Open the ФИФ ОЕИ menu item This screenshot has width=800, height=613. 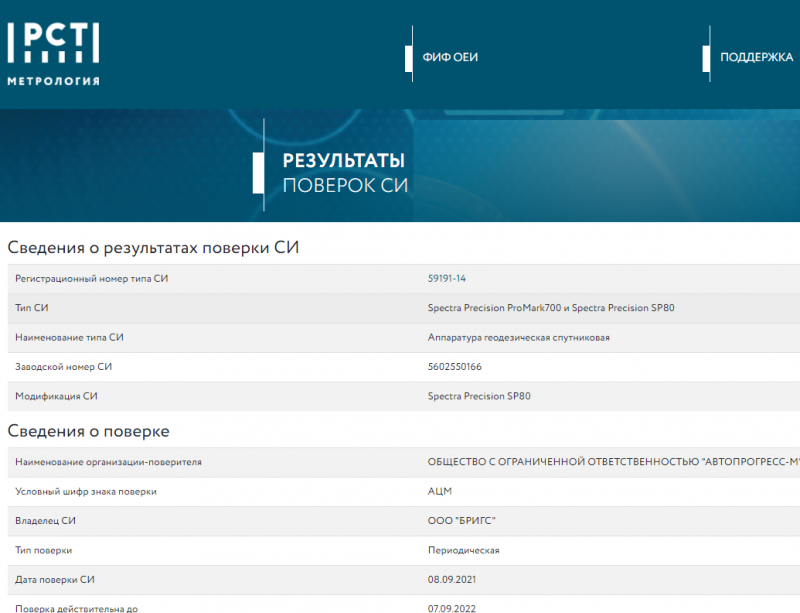(x=450, y=57)
